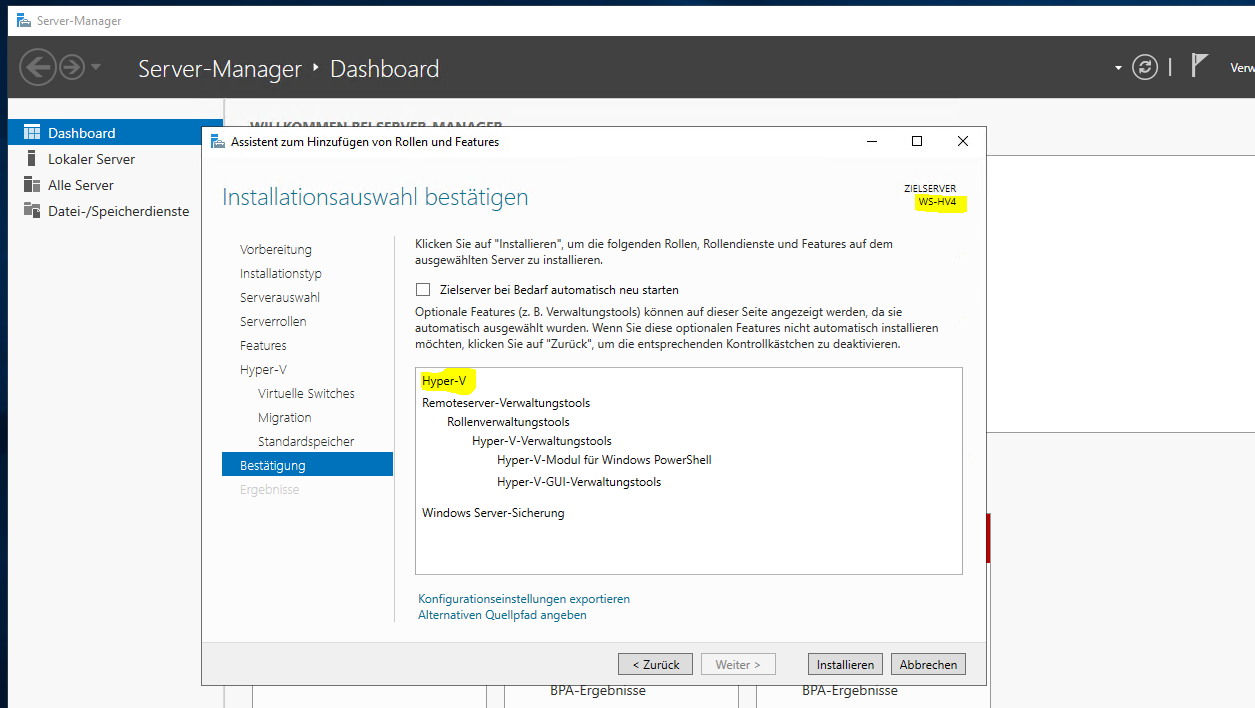This screenshot has width=1255, height=708.
Task: Click Konfigurationseinstellungen exportieren link
Action: 524,599
